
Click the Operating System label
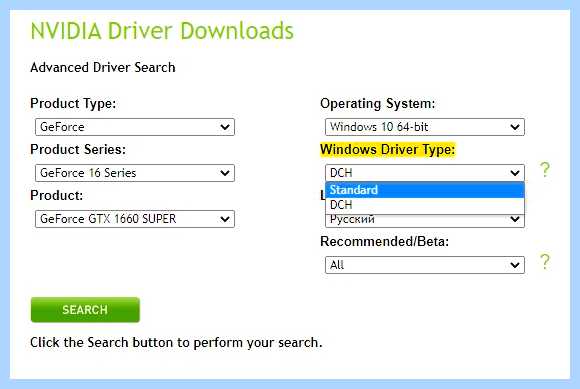[x=378, y=104]
